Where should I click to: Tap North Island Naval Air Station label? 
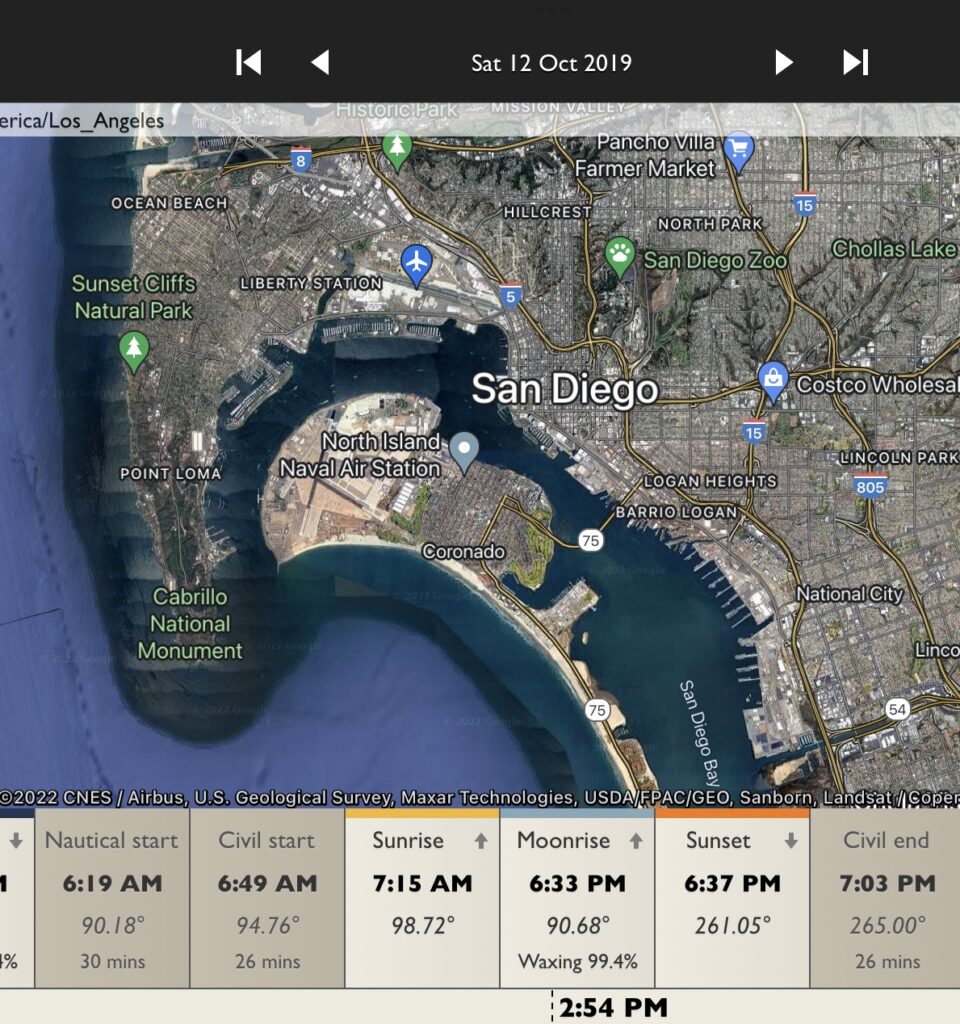click(x=360, y=455)
